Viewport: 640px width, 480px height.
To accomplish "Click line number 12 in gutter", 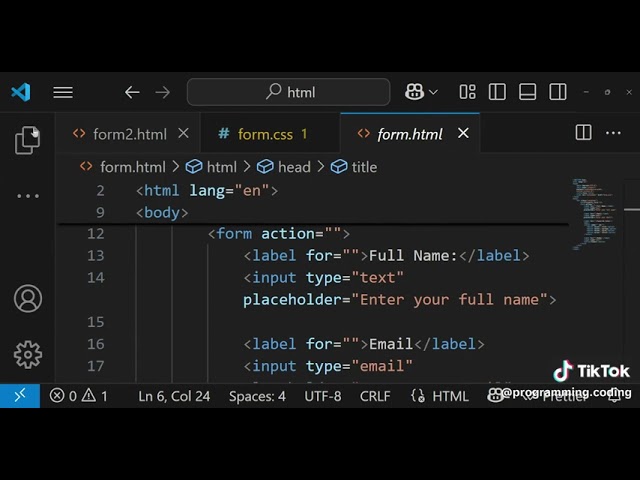I will [x=96, y=234].
